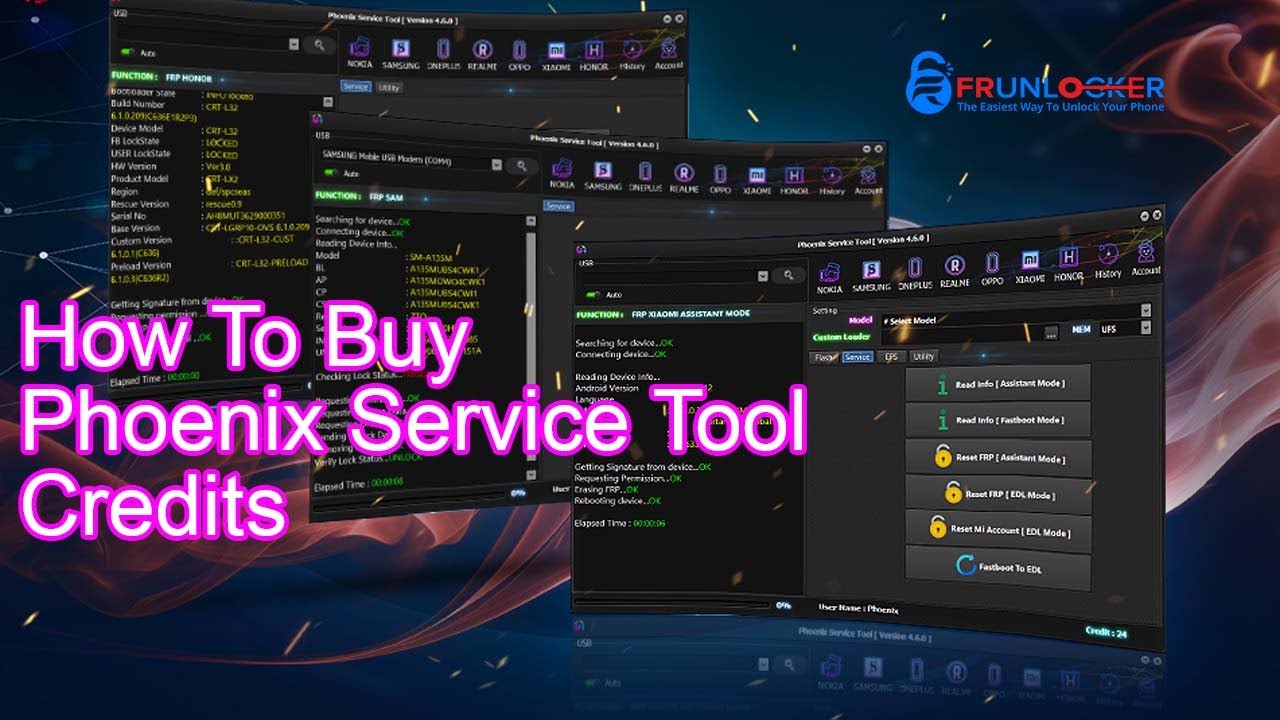
Task: Click Reset FRP [ EDL Mode ]
Action: 998,494
